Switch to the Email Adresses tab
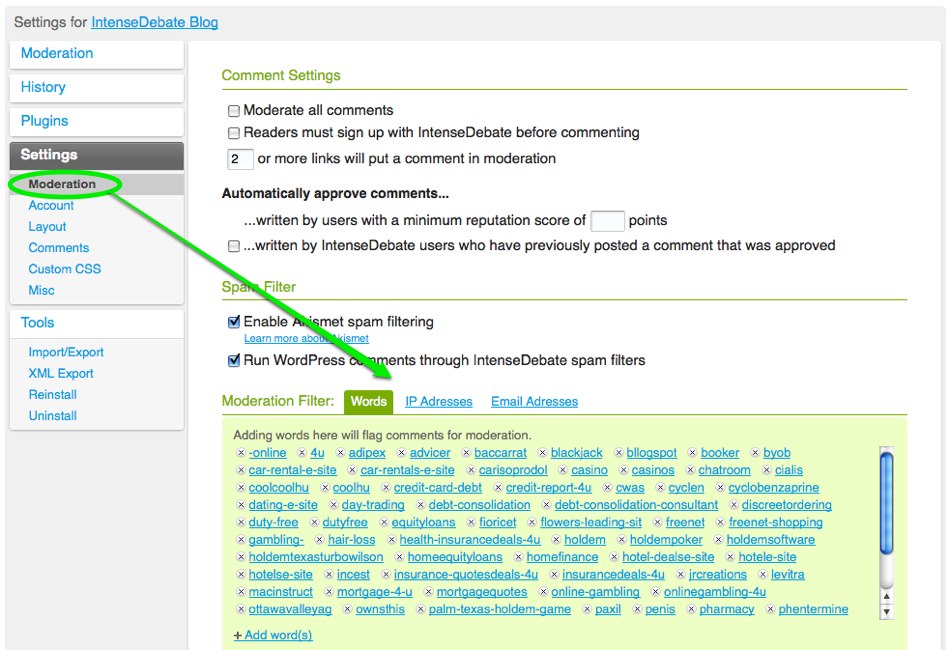 click(x=534, y=401)
